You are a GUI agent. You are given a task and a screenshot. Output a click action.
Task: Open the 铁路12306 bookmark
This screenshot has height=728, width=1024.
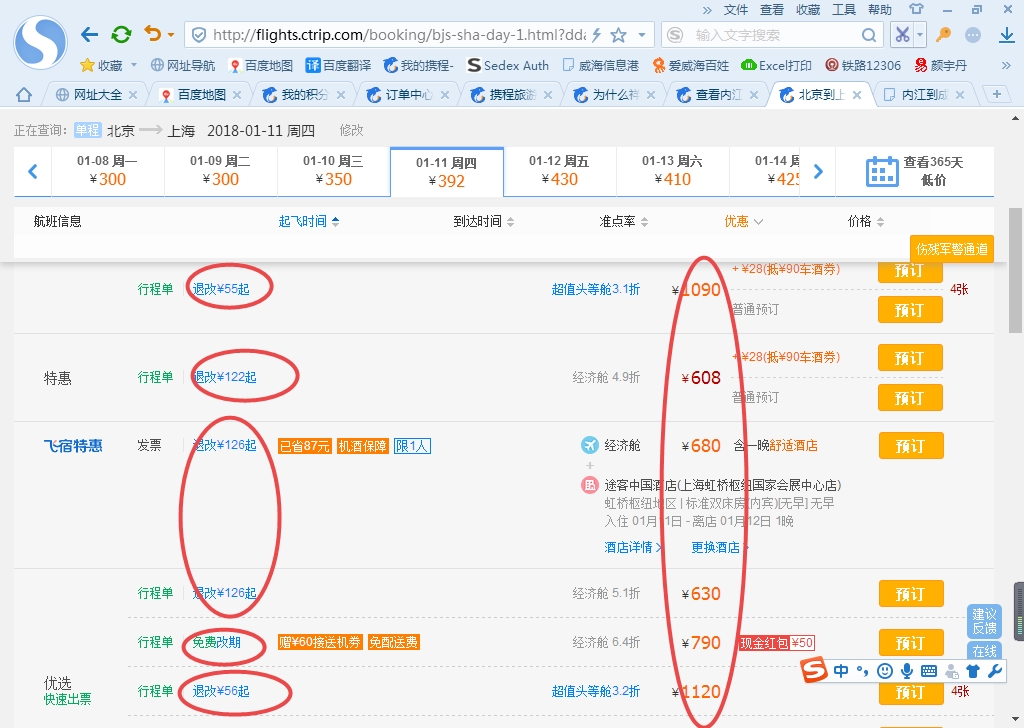point(863,65)
